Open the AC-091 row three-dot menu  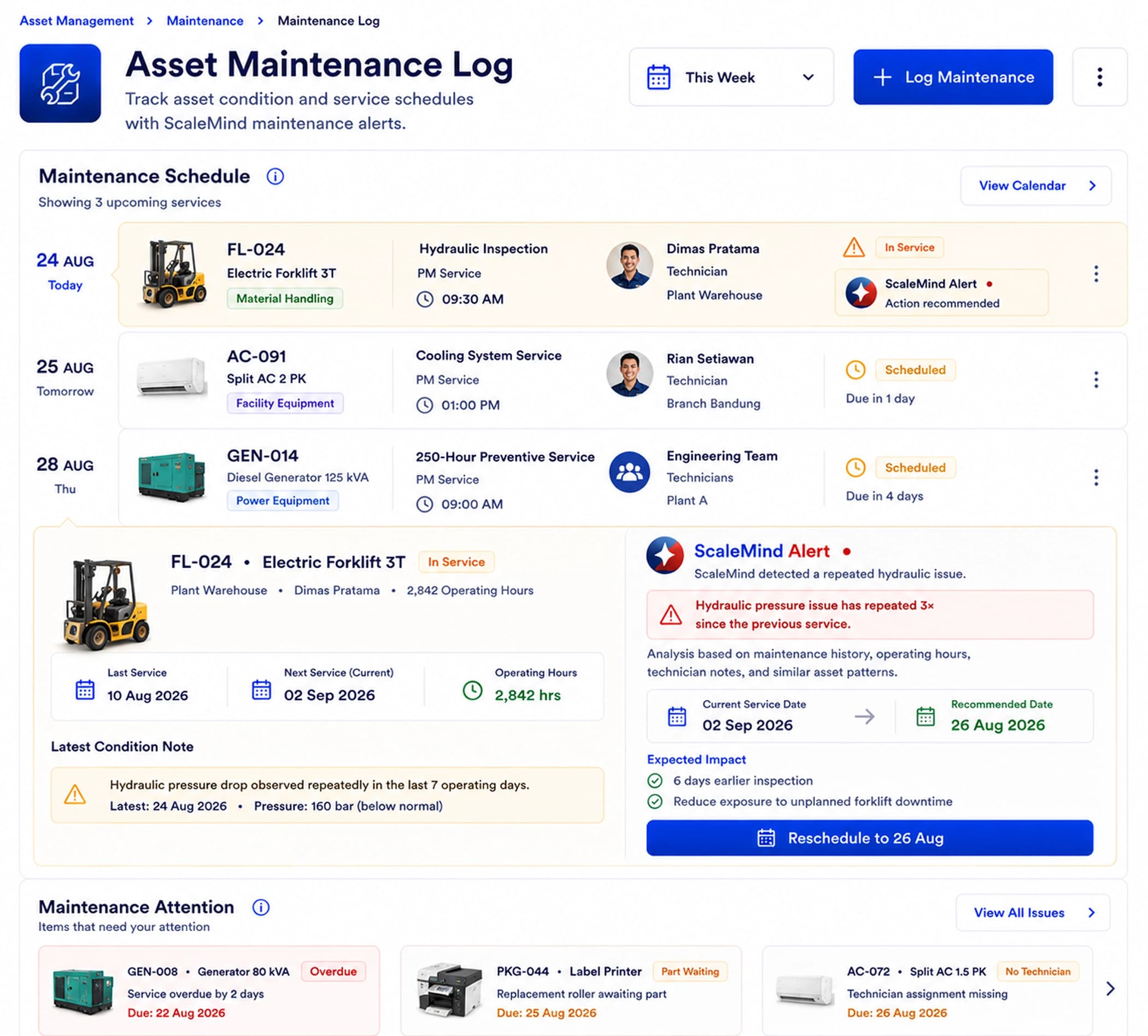[x=1096, y=380]
